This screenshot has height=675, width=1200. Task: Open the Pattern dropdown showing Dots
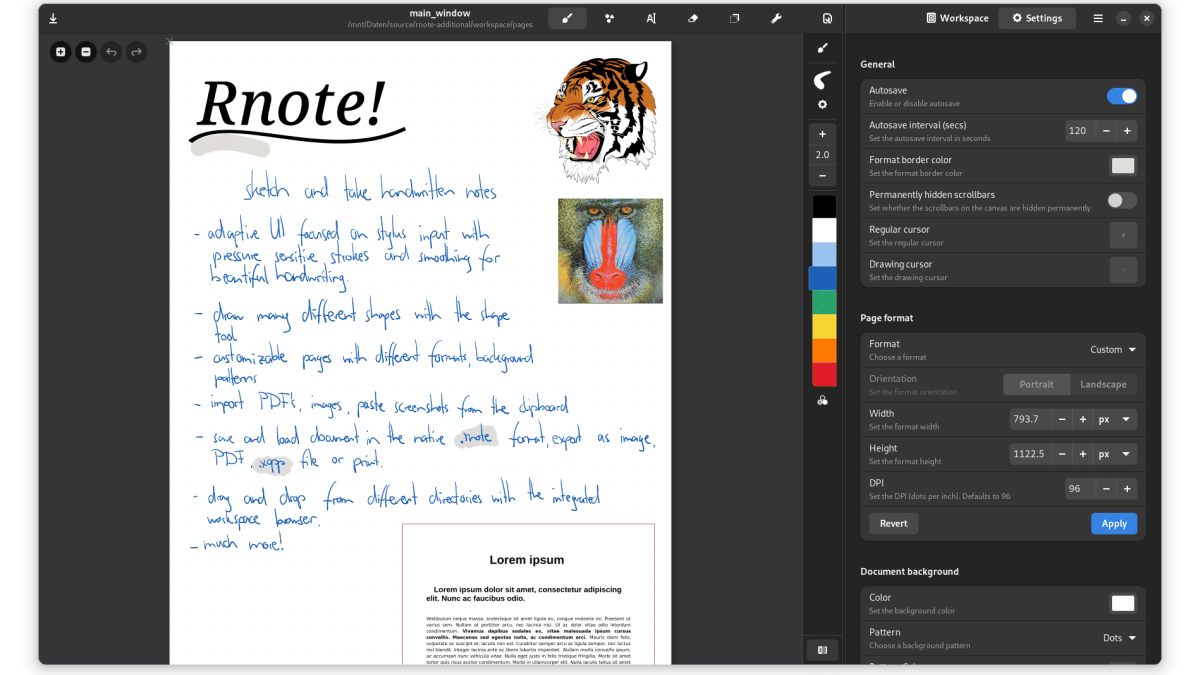(x=1120, y=637)
